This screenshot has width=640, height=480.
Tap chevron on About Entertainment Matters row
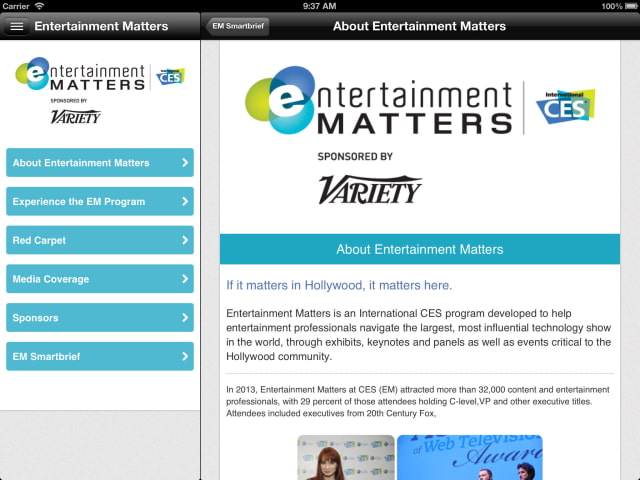coord(185,162)
